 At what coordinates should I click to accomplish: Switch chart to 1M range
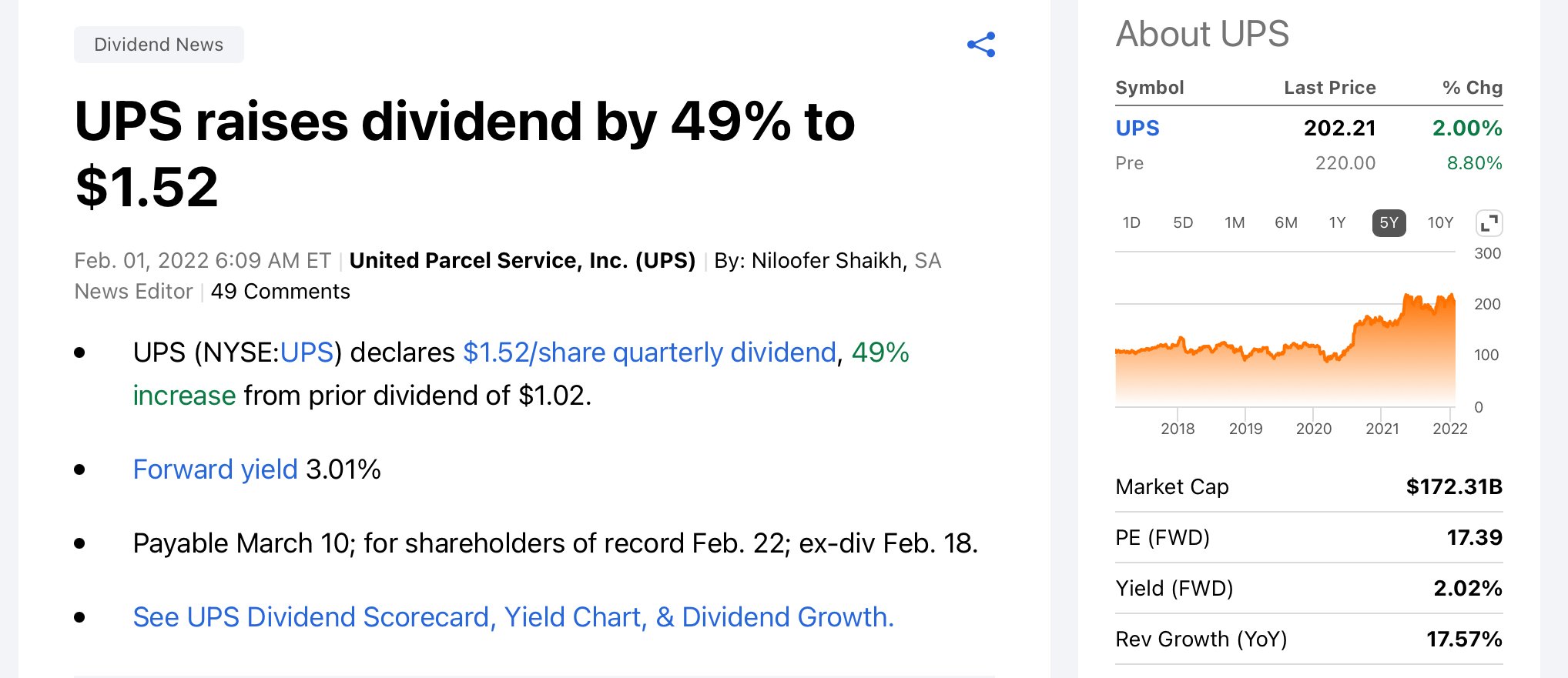pyautogui.click(x=1234, y=223)
